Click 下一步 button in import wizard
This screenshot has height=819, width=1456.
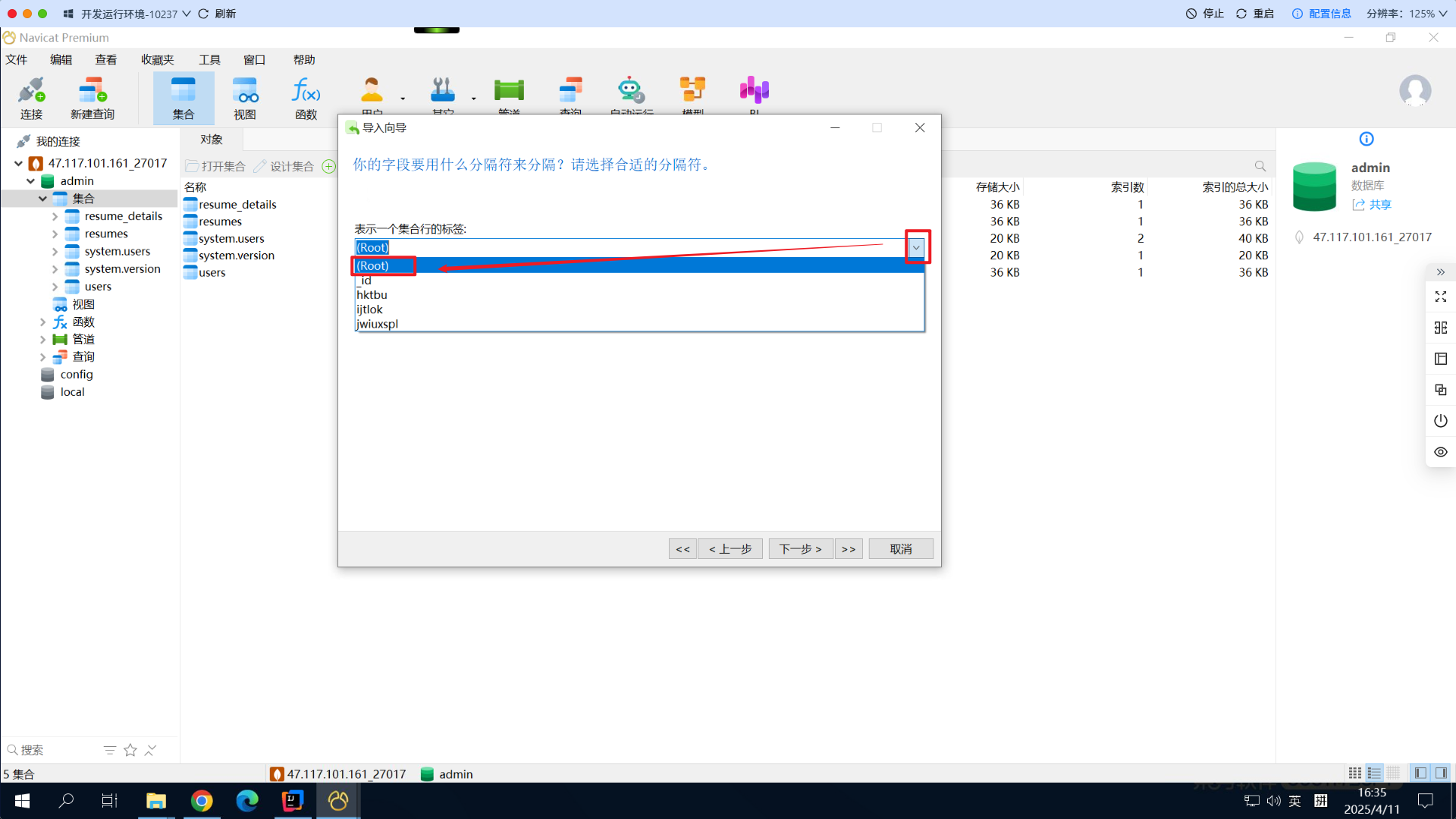(801, 549)
